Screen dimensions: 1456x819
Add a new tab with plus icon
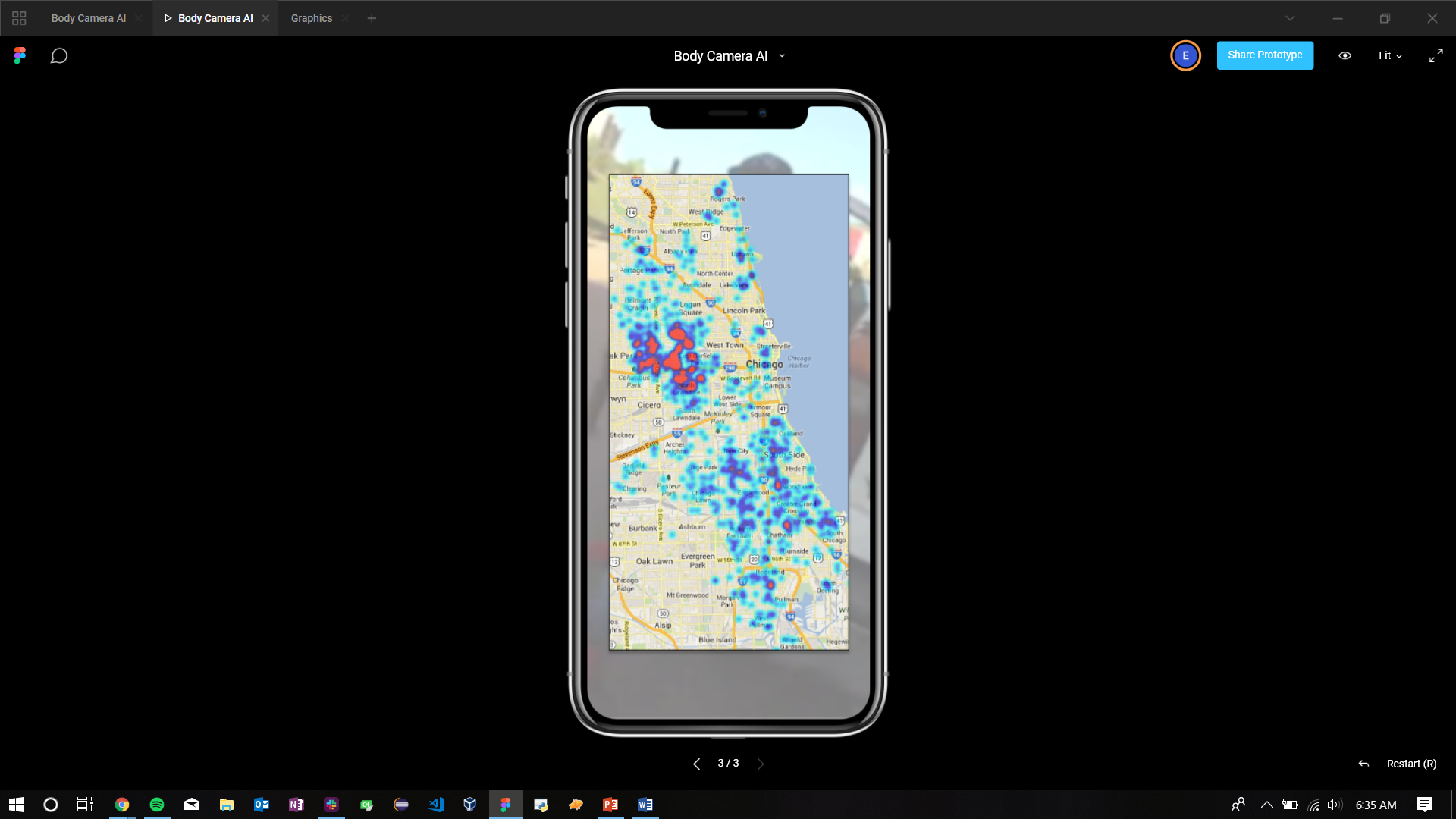(372, 18)
